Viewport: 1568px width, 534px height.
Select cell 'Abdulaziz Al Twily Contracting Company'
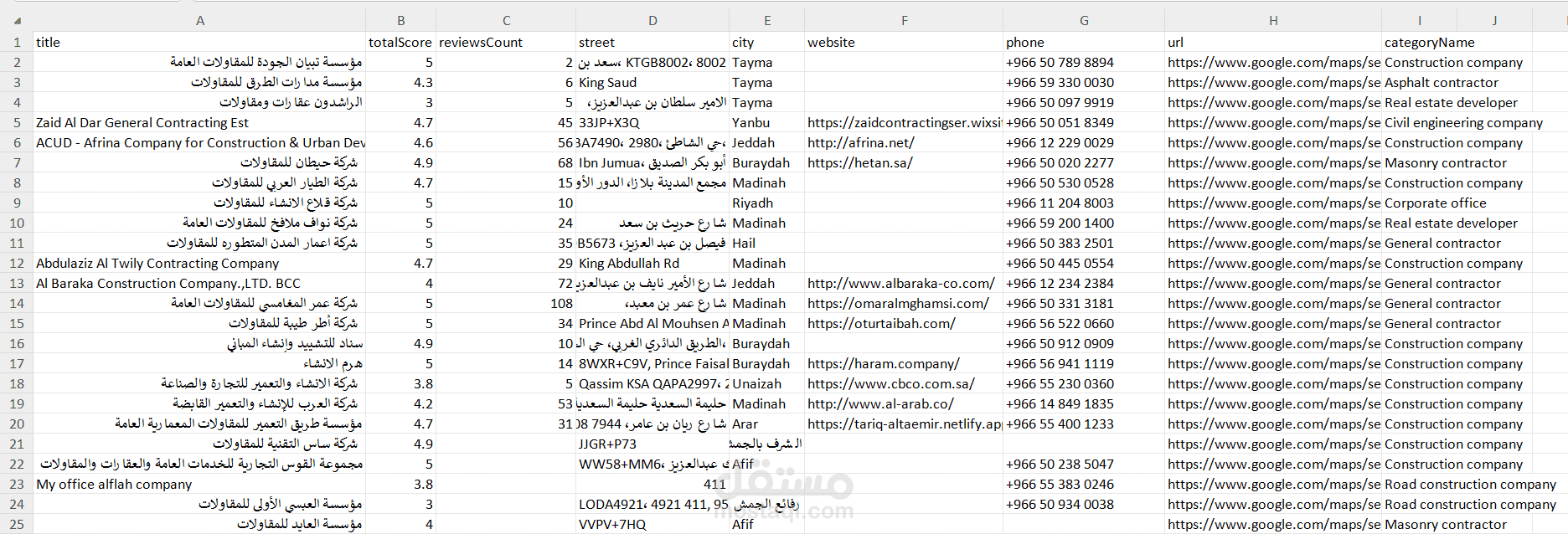pyautogui.click(x=199, y=263)
